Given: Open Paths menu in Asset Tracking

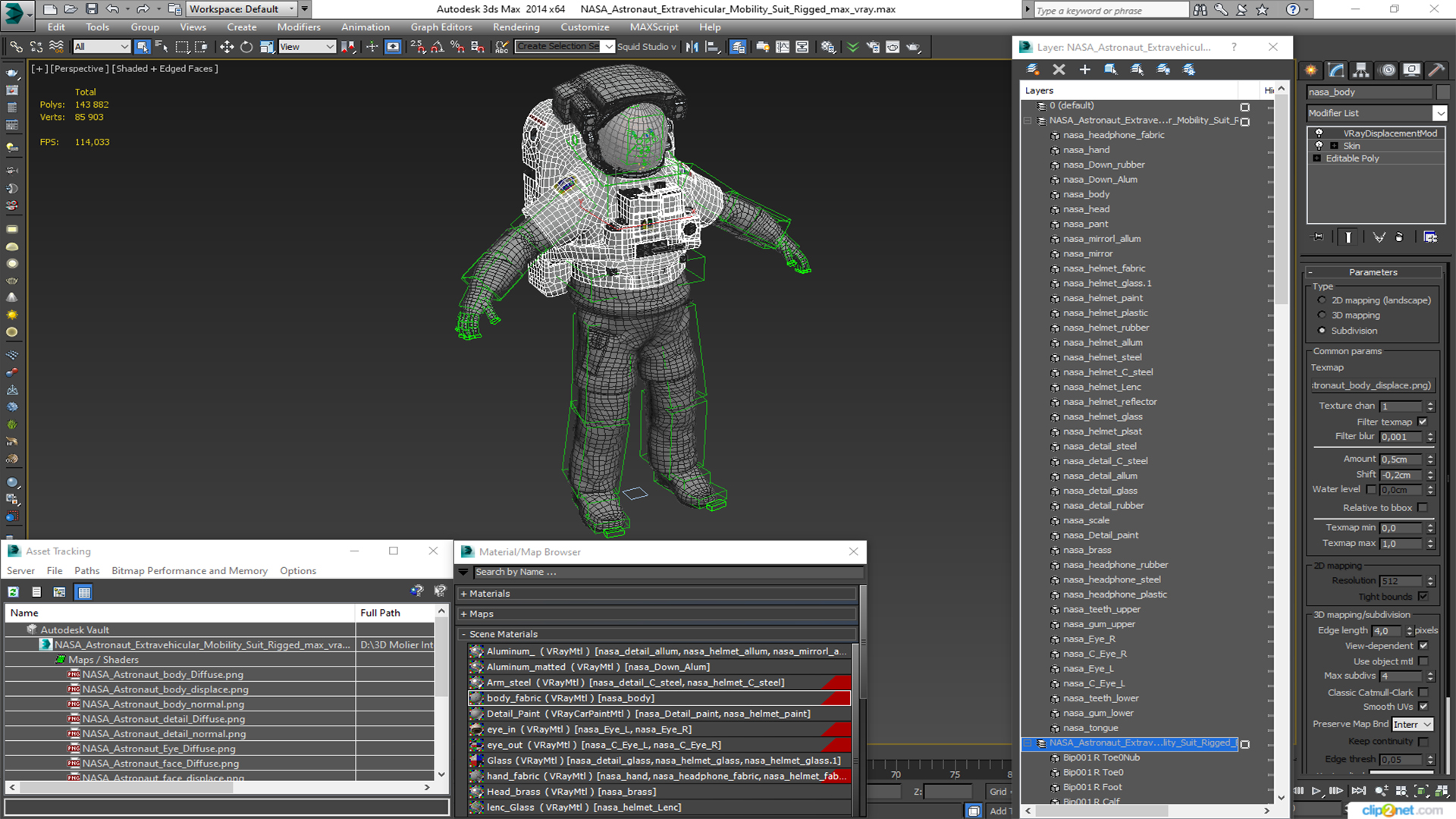Looking at the screenshot, I should (x=86, y=571).
